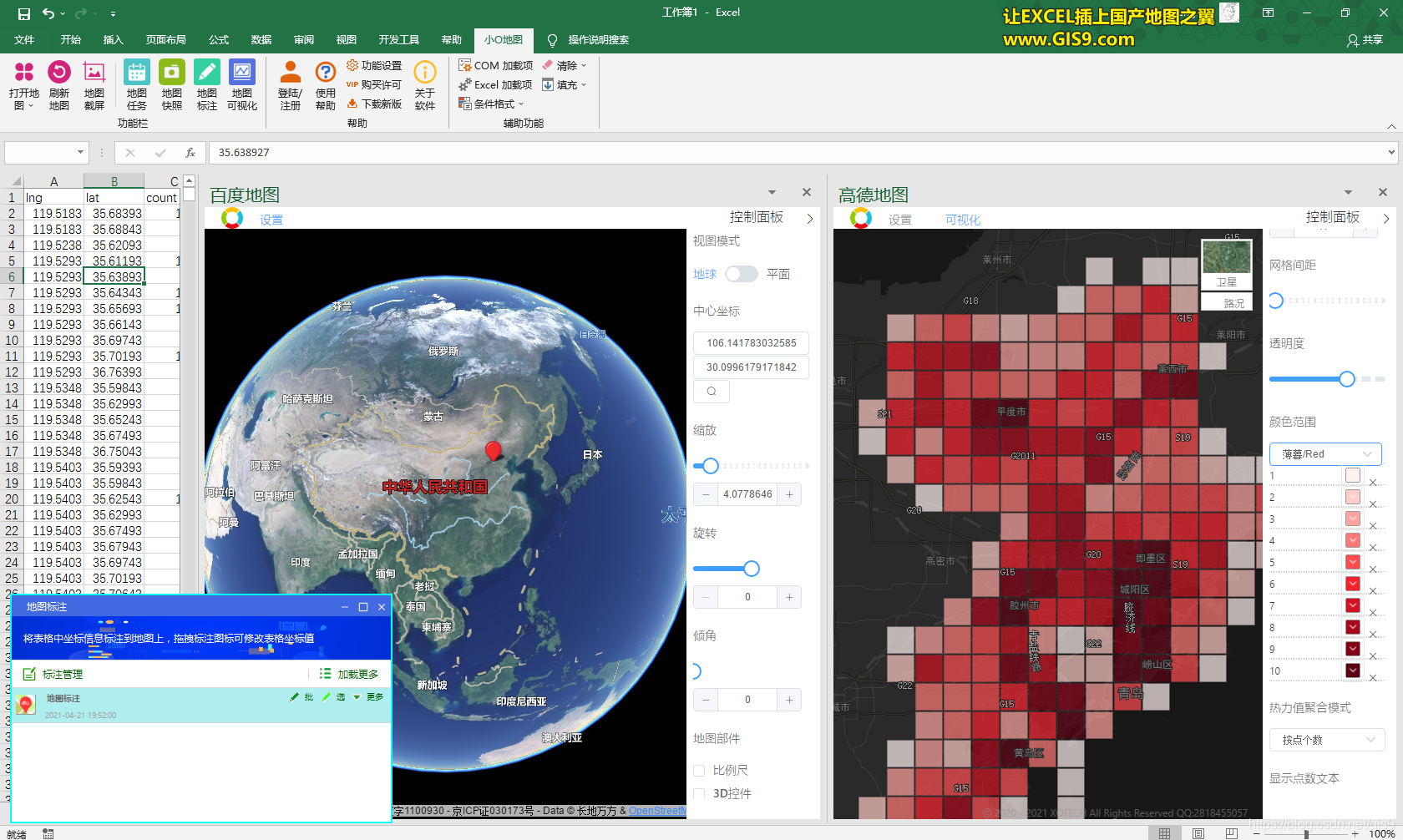Image resolution: width=1403 pixels, height=840 pixels.
Task: Click the search magnifier under center coordinates
Action: [x=712, y=391]
